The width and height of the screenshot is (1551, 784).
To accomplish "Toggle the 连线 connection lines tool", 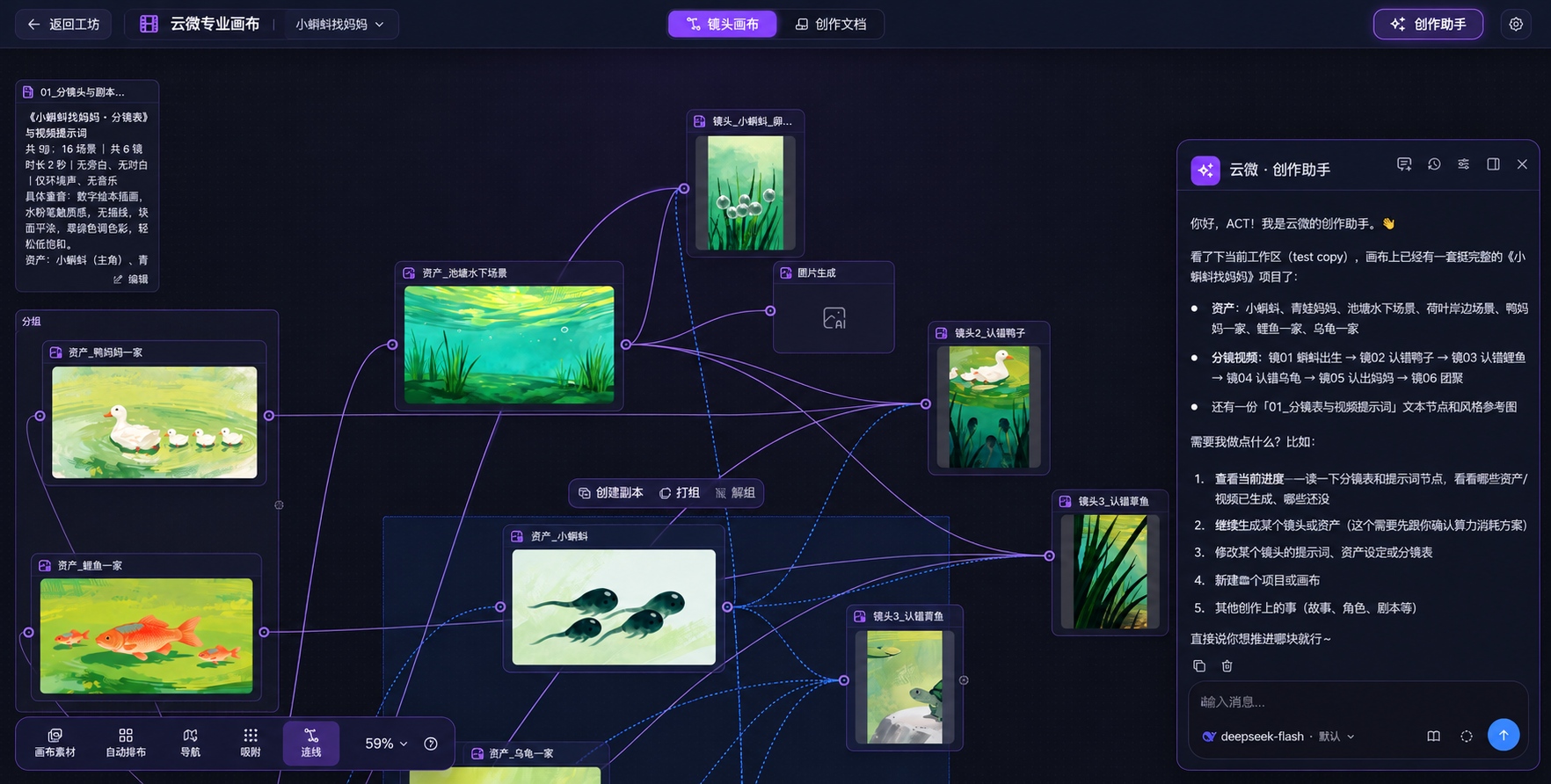I will click(x=311, y=743).
